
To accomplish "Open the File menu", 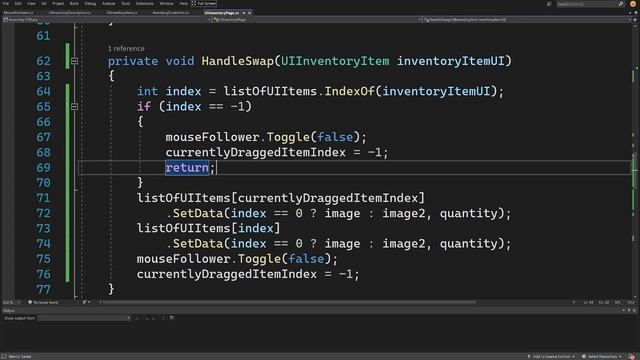I will click(6, 3).
